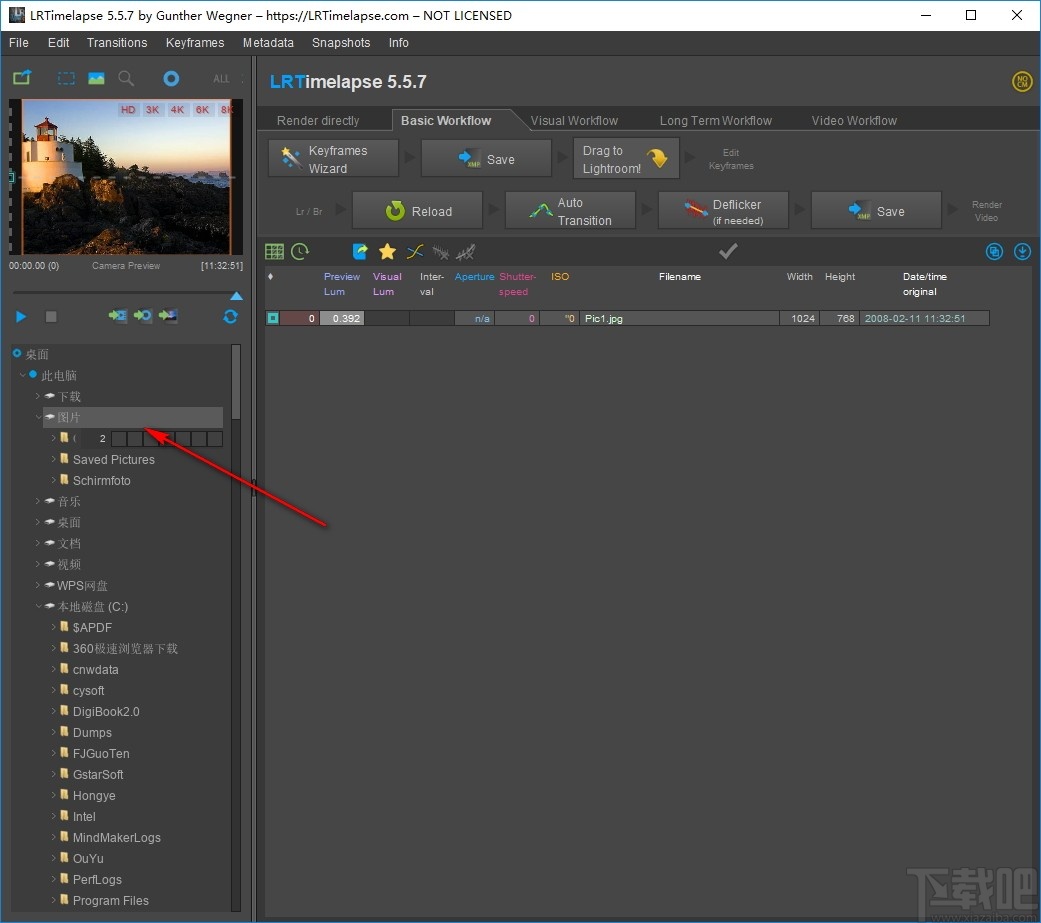Open the Edit menu
Viewport: 1041px width, 923px height.
point(58,42)
